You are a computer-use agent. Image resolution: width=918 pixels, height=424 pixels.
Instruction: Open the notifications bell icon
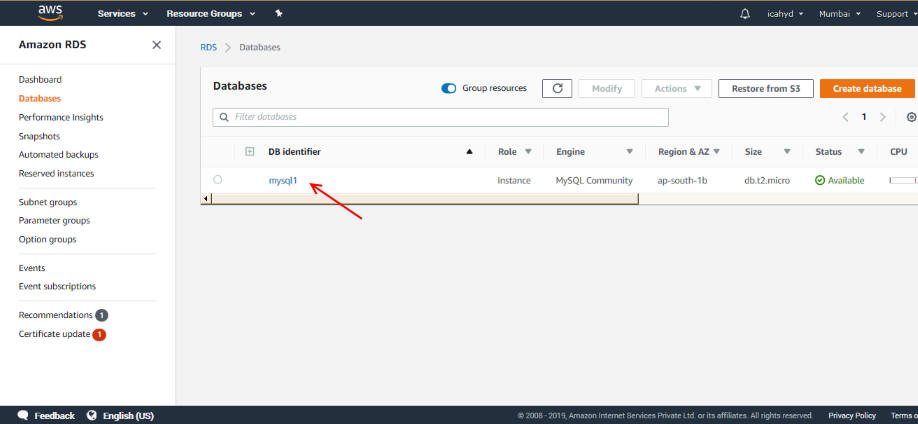tap(745, 13)
